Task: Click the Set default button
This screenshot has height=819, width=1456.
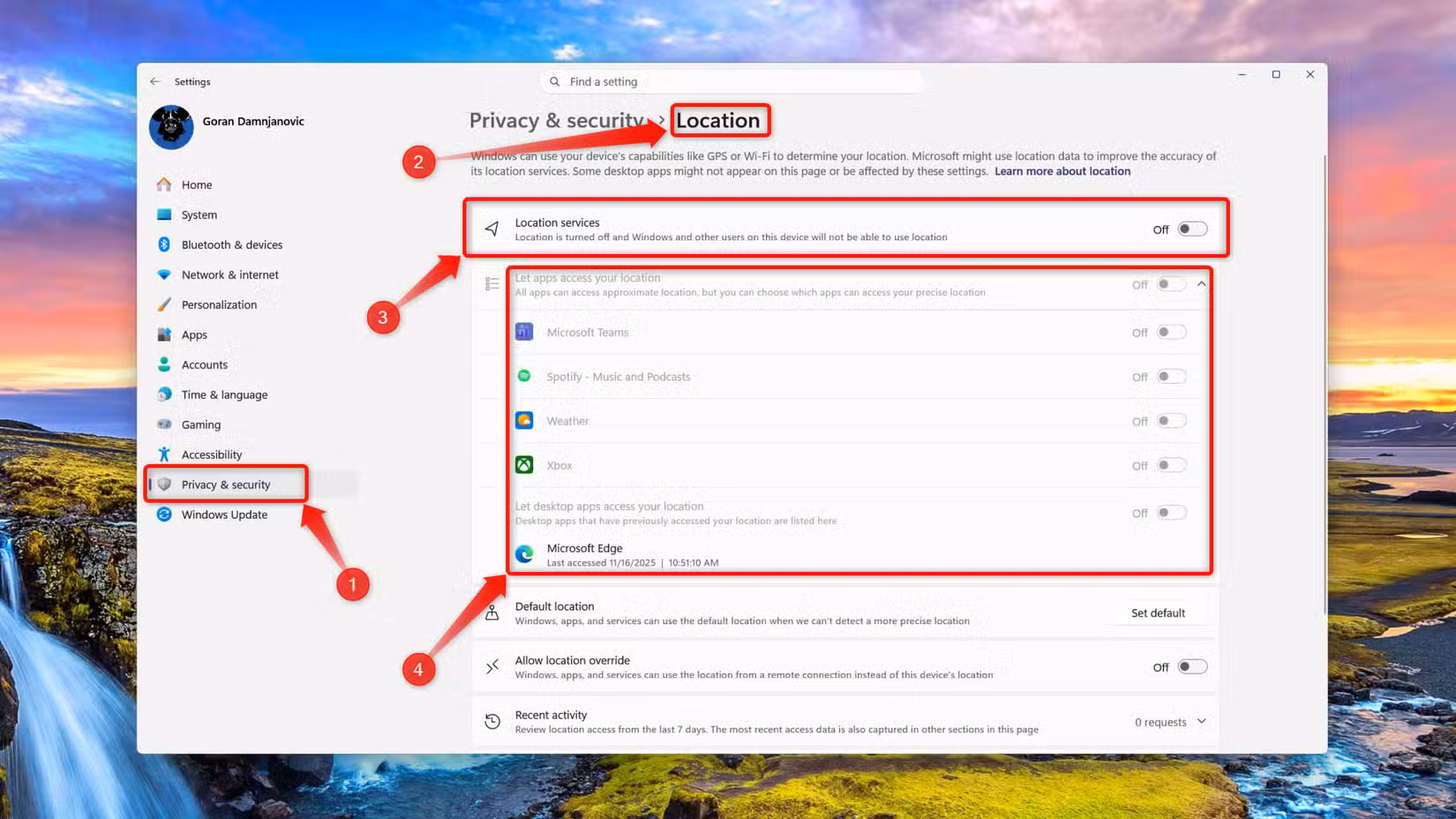Action: [x=1158, y=612]
